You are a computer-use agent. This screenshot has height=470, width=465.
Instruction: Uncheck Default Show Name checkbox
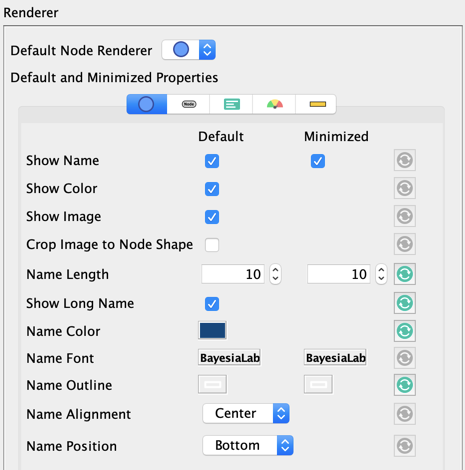[x=212, y=161]
